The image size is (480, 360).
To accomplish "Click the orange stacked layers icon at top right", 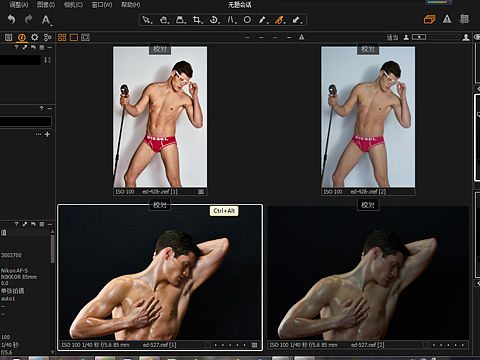I will click(429, 19).
